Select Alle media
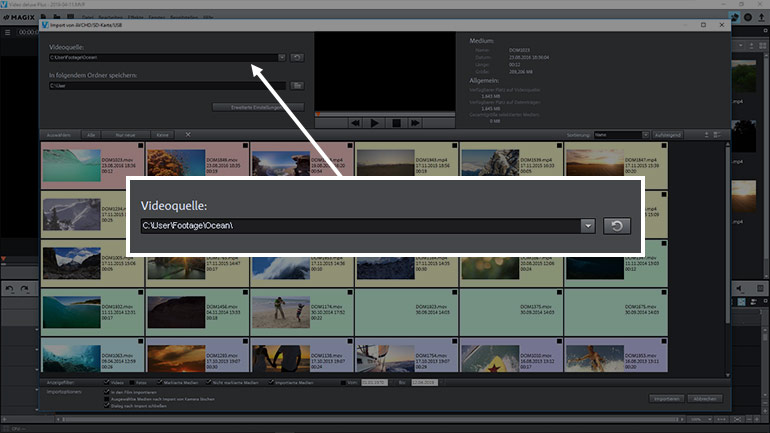Viewport: 770px width, 433px height. point(91,135)
